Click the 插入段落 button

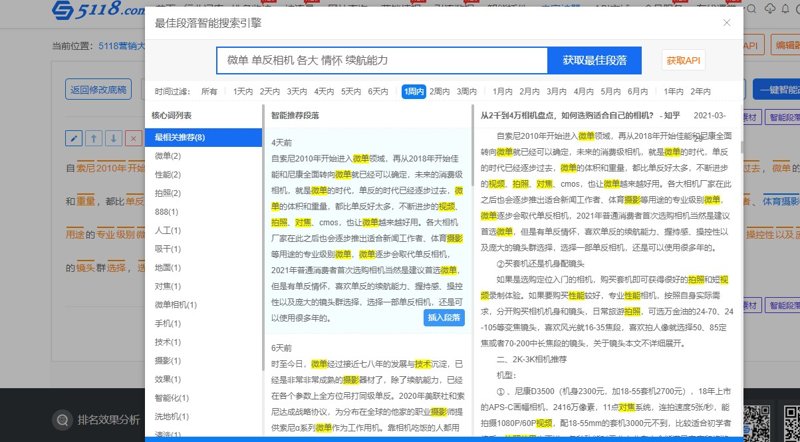(444, 317)
